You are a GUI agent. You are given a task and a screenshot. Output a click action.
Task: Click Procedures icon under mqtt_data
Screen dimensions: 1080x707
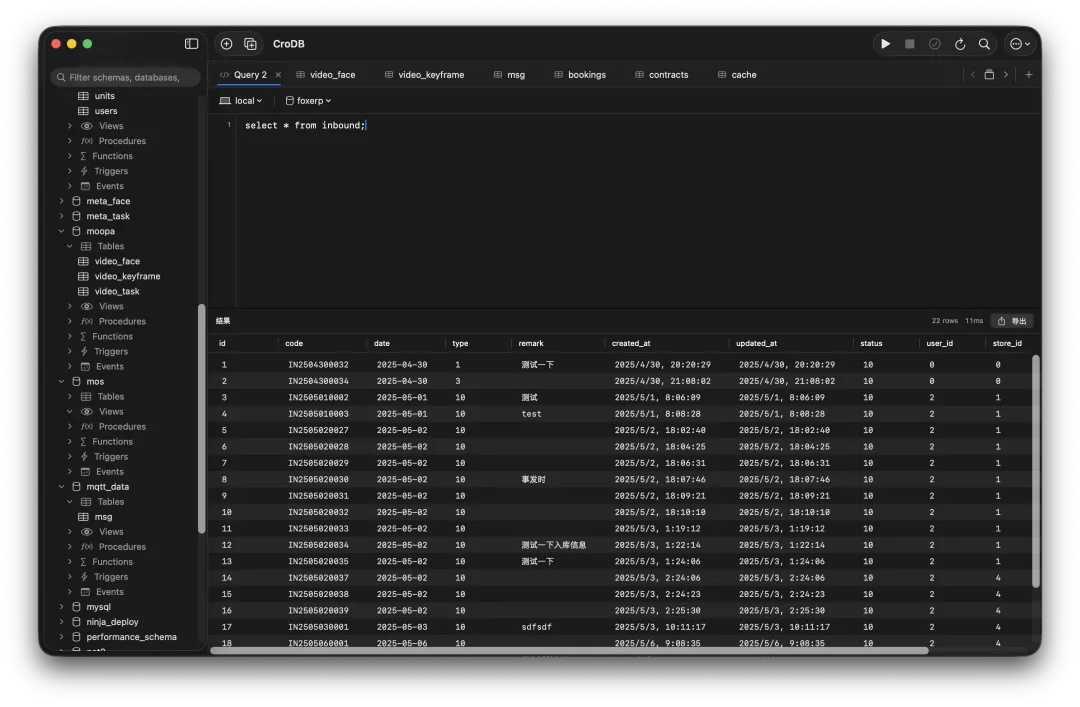[87, 547]
